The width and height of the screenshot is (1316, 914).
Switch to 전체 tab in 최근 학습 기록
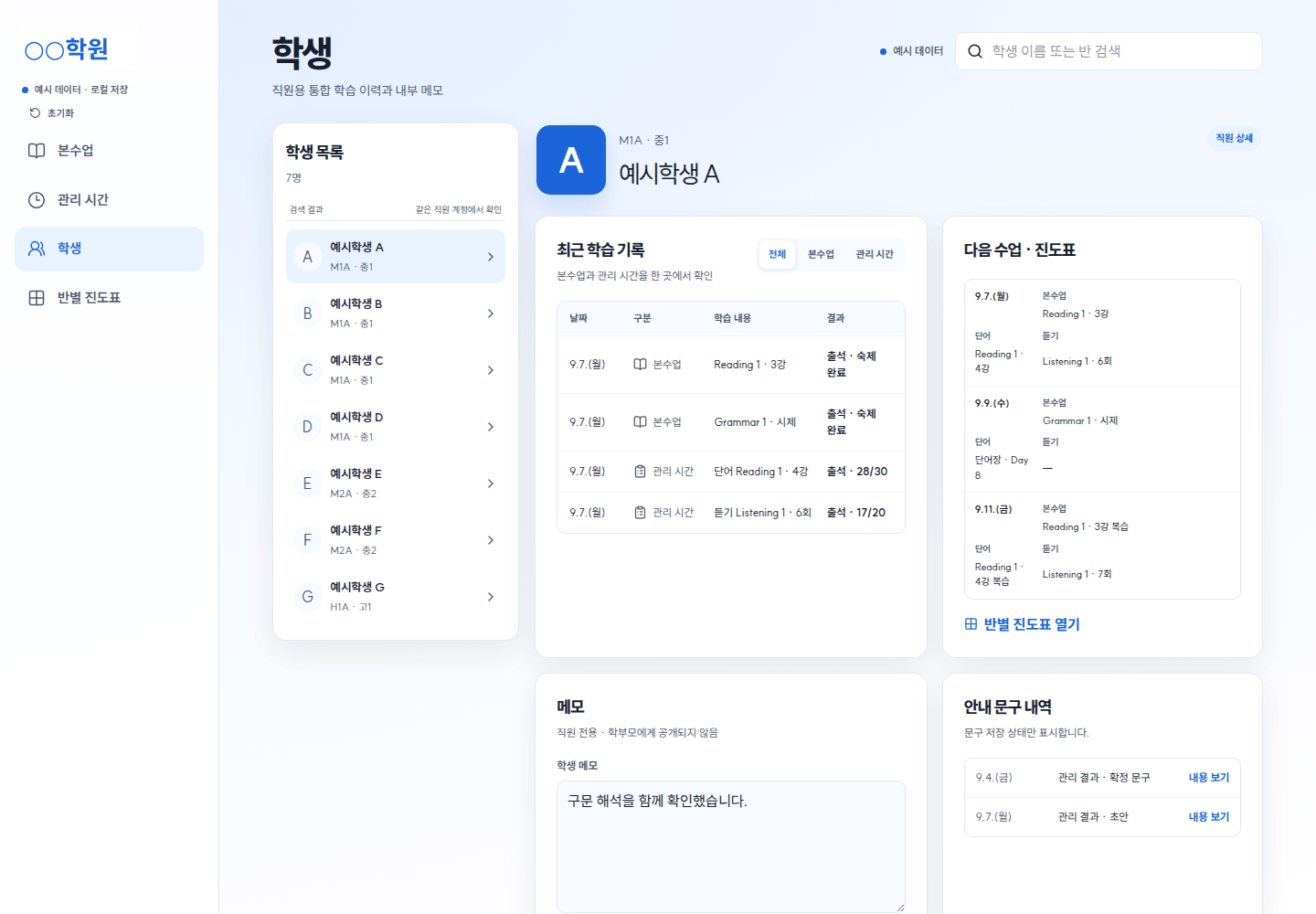778,254
